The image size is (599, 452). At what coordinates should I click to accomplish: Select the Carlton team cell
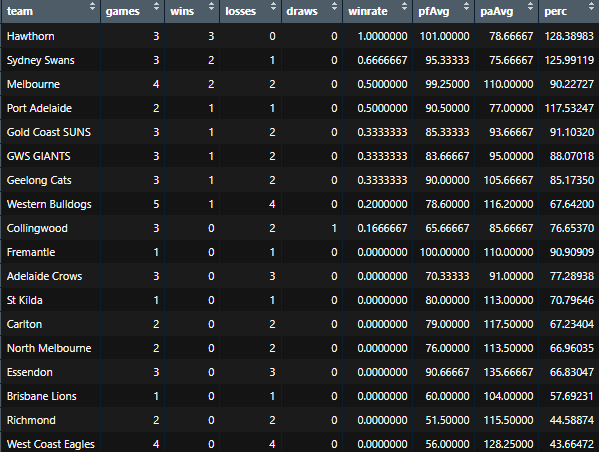click(50, 324)
